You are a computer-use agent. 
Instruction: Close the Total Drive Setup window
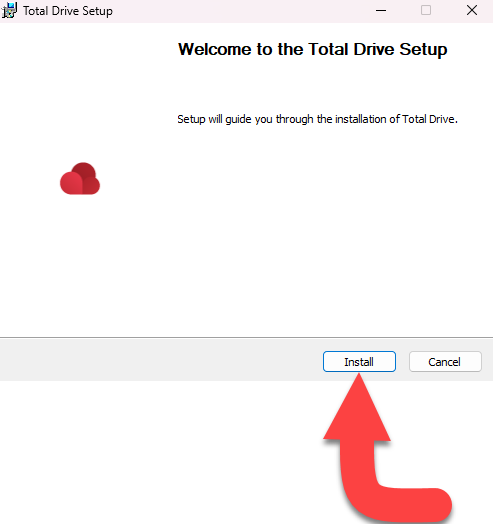pyautogui.click(x=472, y=10)
